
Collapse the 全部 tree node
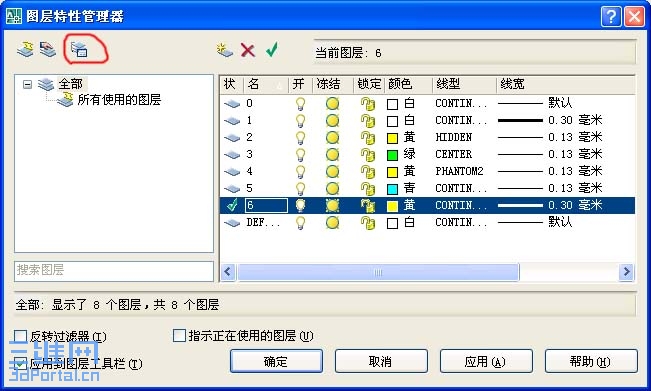coord(27,85)
